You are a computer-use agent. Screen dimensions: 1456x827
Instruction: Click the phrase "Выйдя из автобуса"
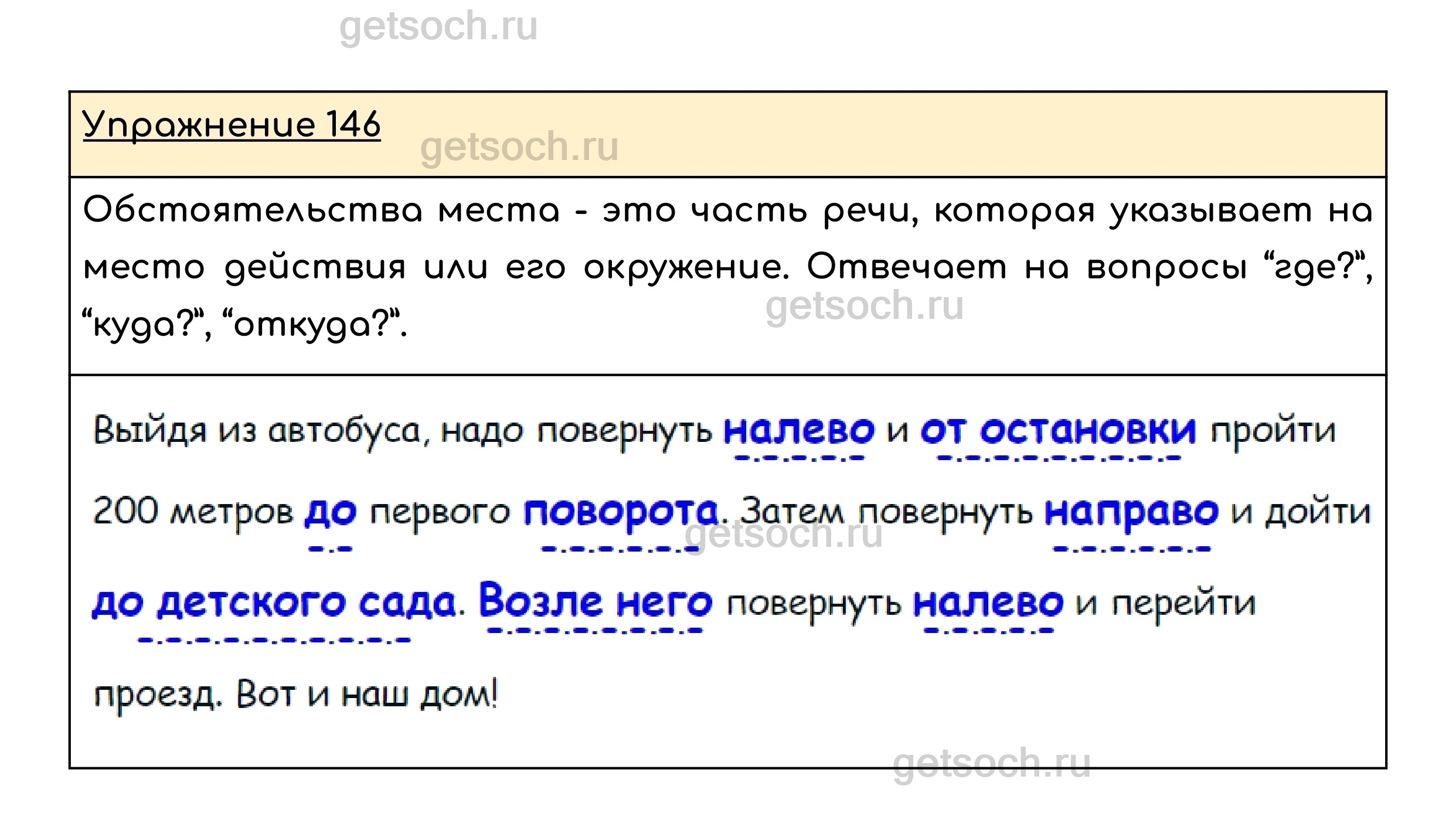coord(257,432)
